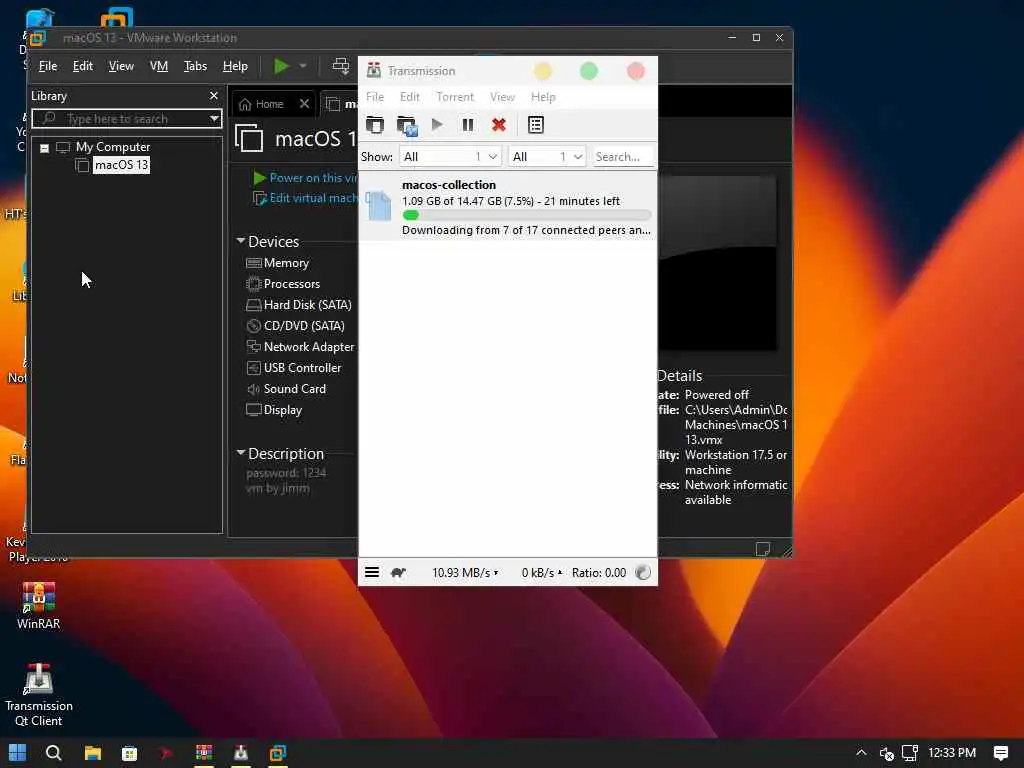Select My Computer in Library tree
This screenshot has width=1024, height=768.
coord(112,147)
